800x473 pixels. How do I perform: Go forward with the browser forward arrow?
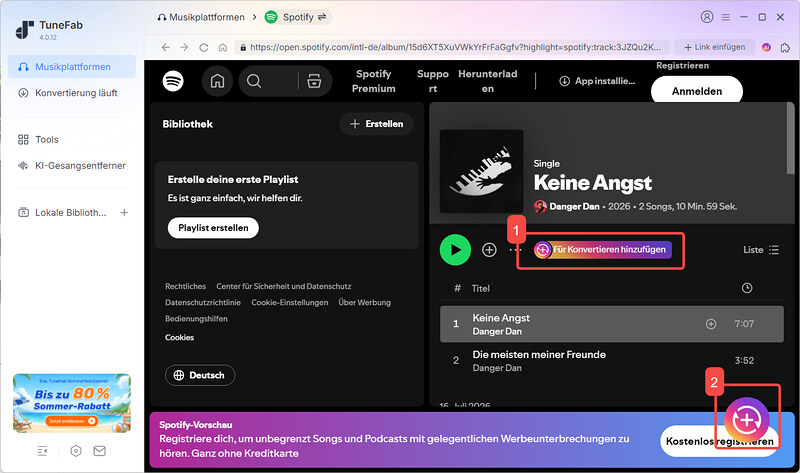click(184, 47)
